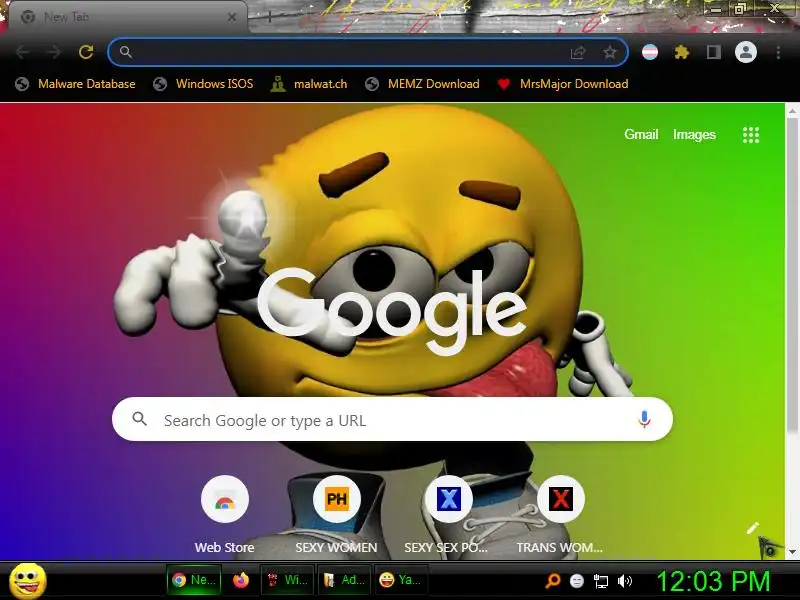Open the volume speaker tray icon
This screenshot has height=600, width=800.
pos(624,581)
